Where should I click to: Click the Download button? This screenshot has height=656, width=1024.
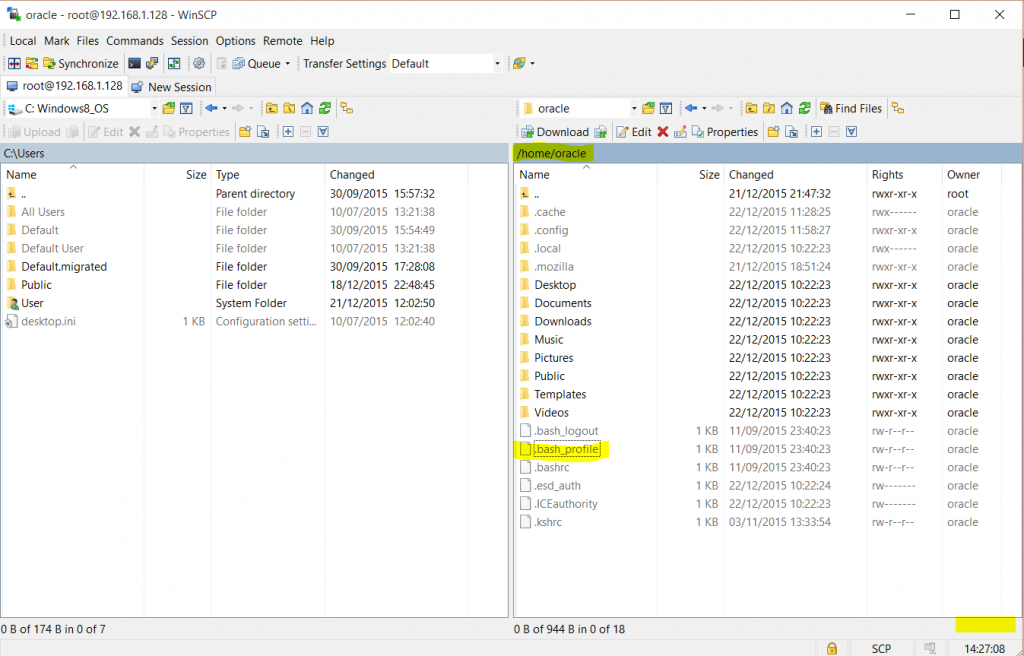(x=554, y=132)
